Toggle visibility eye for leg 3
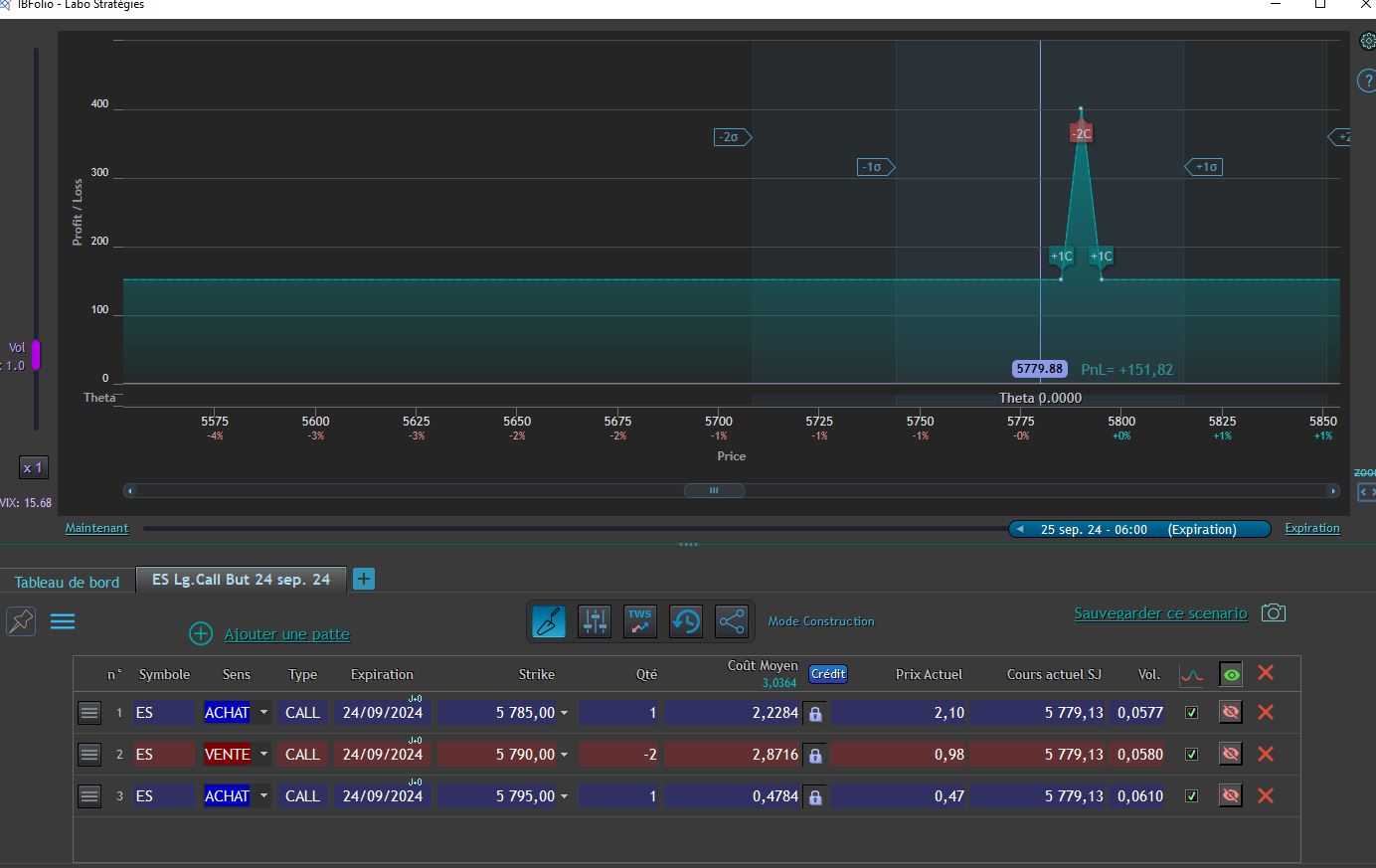Screen dimensions: 1376x868 point(1230,795)
